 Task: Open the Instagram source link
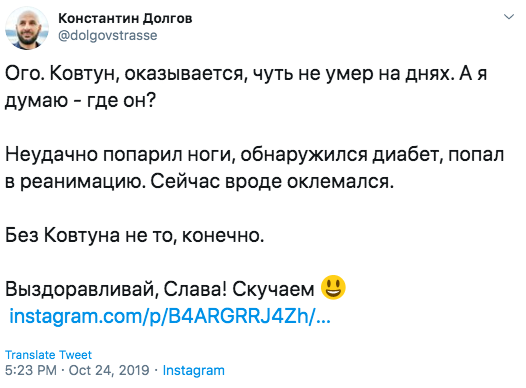point(194,371)
